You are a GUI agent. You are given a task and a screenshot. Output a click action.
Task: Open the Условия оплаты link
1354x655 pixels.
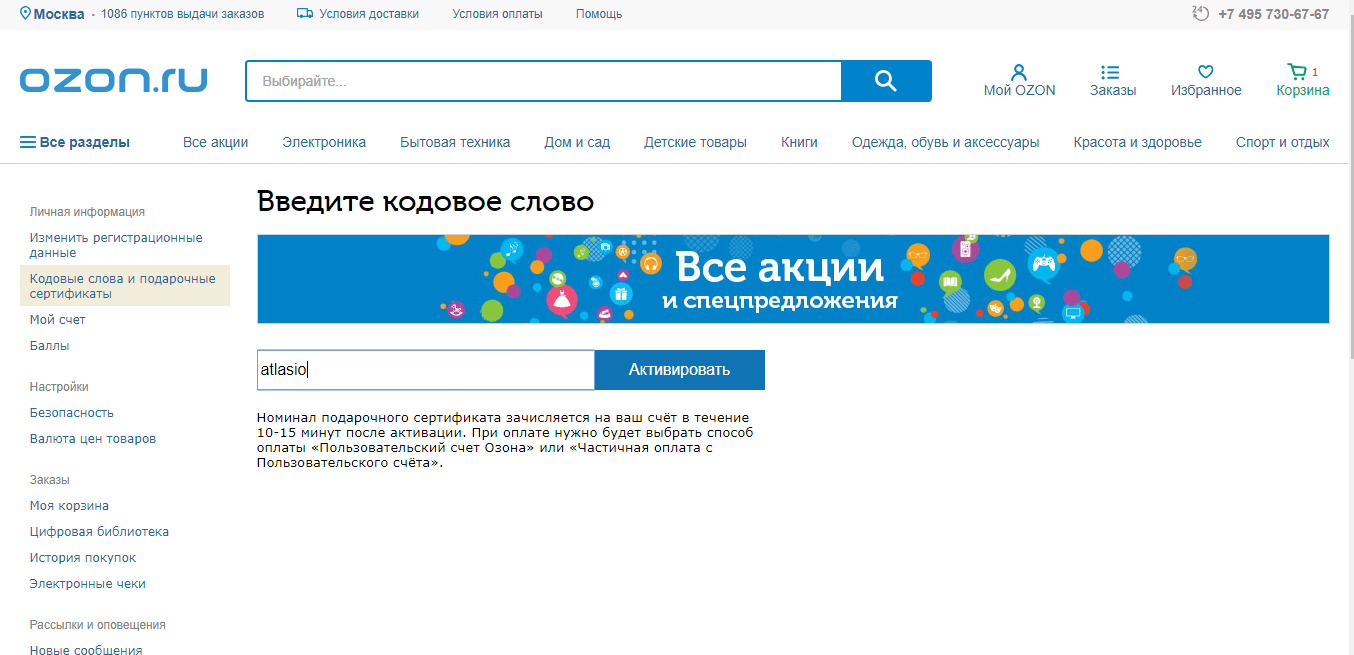(x=497, y=14)
